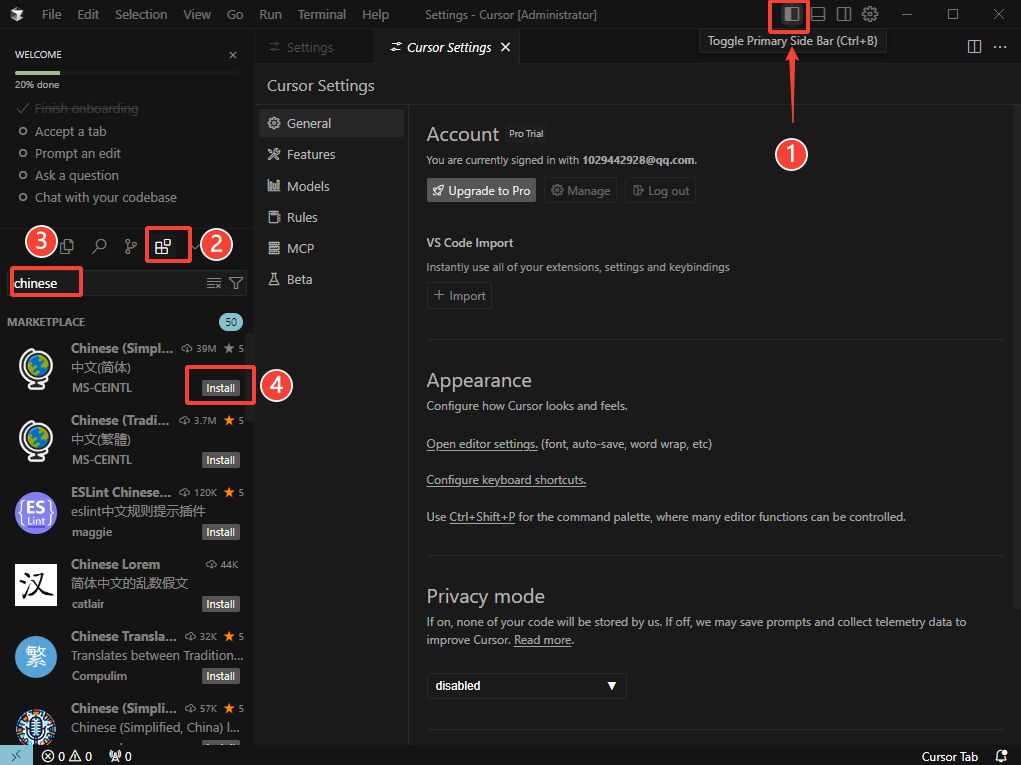Viewport: 1021px width, 765px height.
Task: Close the Cursor Settings tab
Action: 505,47
